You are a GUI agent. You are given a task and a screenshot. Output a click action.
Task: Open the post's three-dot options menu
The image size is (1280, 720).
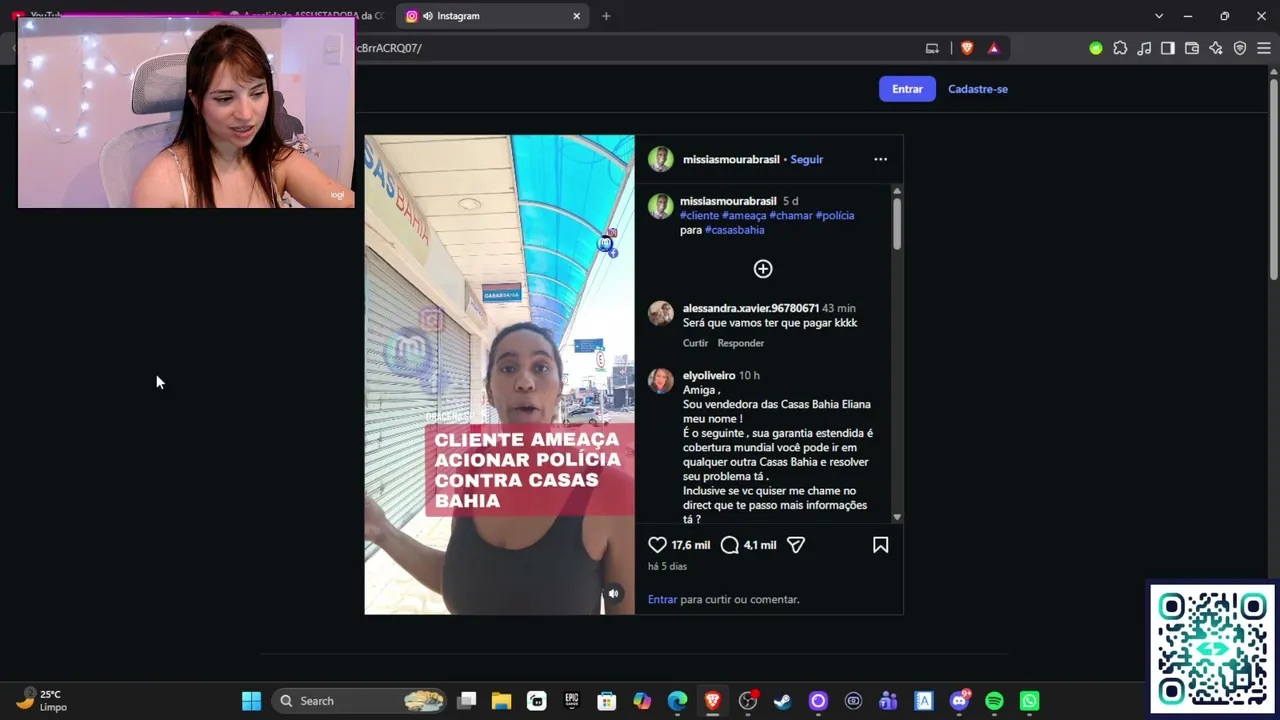coord(880,159)
